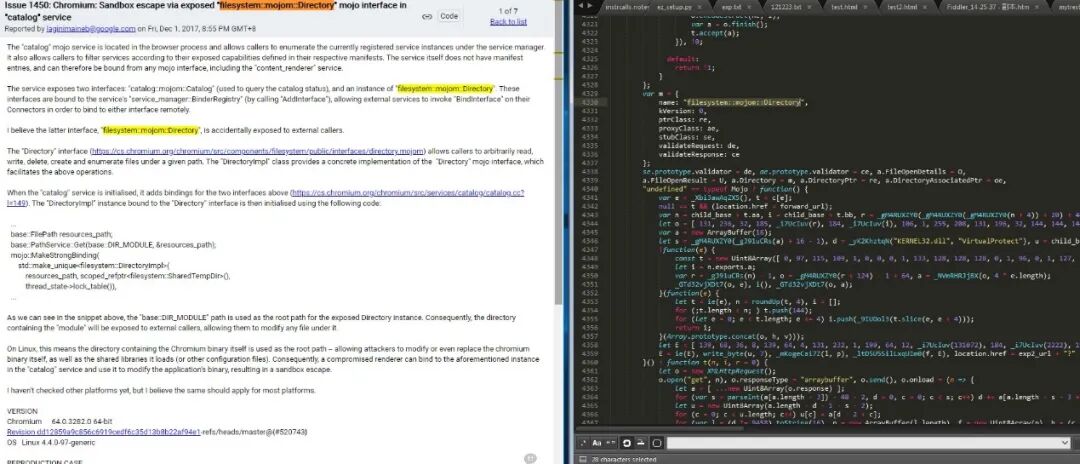The width and height of the screenshot is (1080, 464).
Task: Toggle wrap search option in find bar
Action: tap(627, 443)
